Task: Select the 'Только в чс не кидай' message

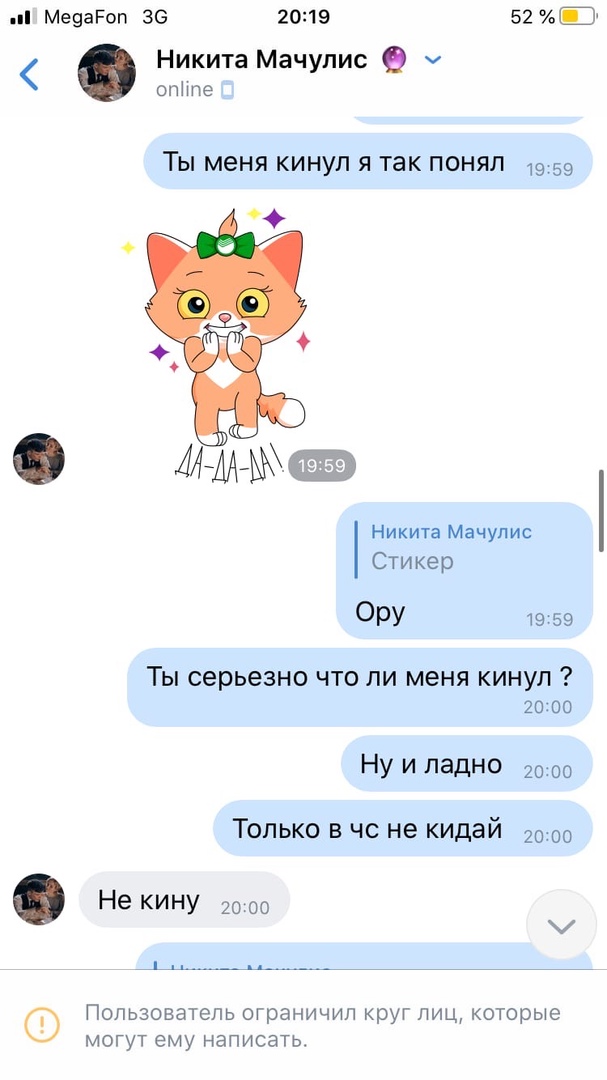Action: (403, 828)
